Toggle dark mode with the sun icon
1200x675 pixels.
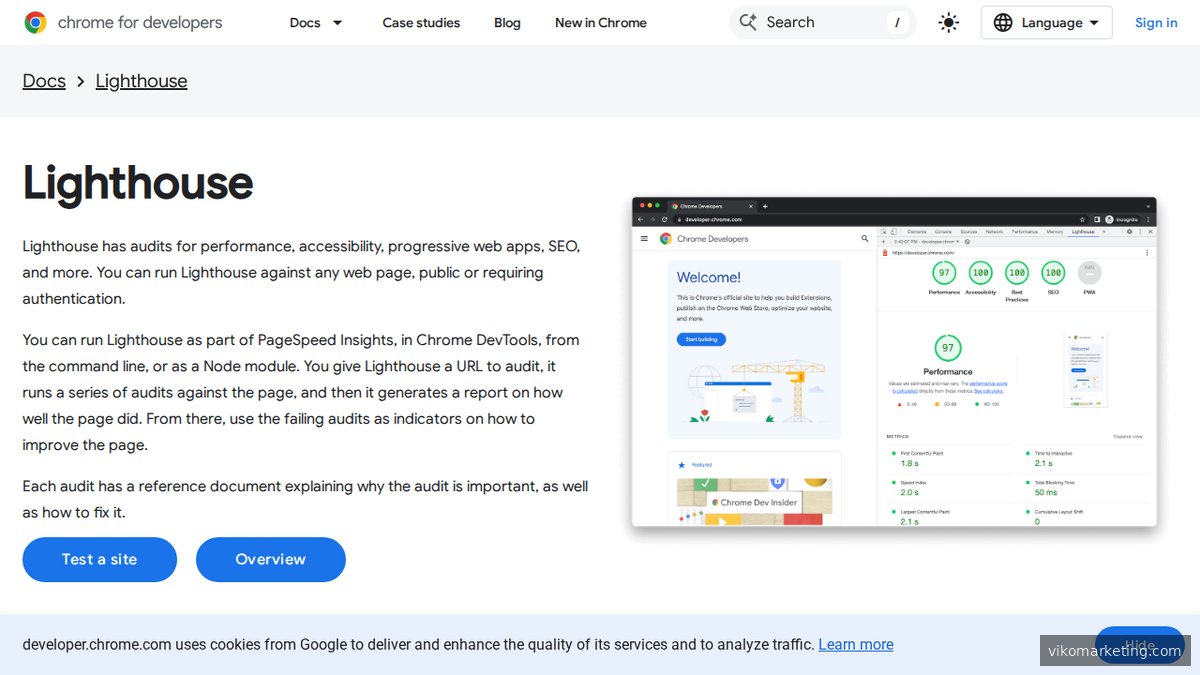pyautogui.click(x=948, y=21)
